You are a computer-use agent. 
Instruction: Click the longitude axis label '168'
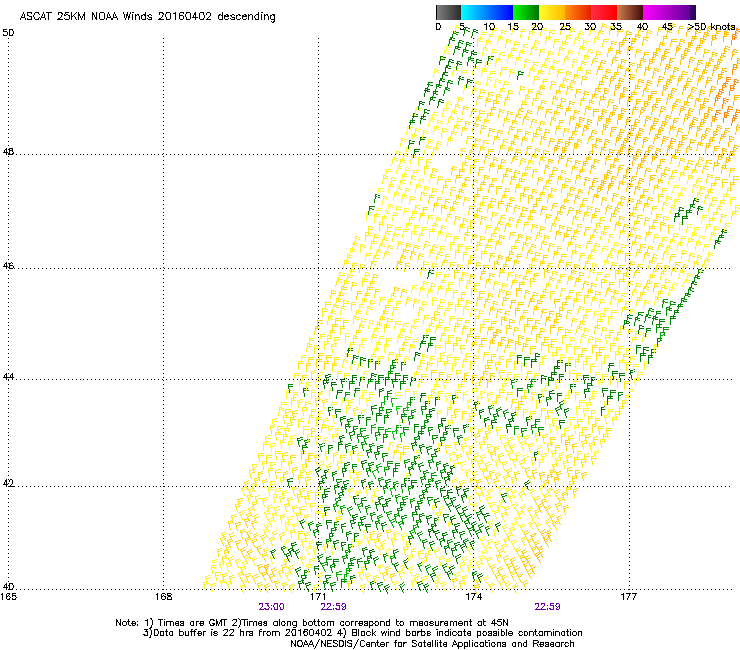coord(163,596)
